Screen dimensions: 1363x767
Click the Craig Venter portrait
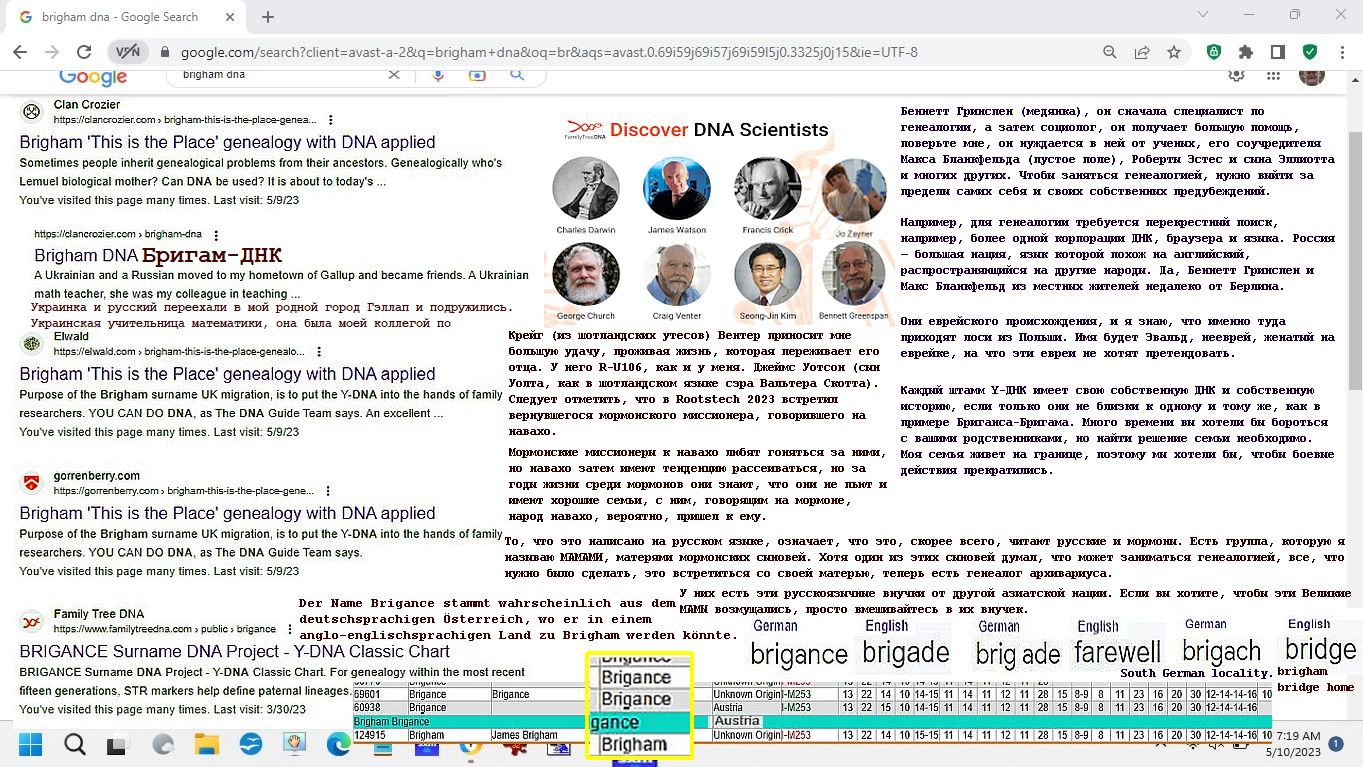(x=677, y=273)
